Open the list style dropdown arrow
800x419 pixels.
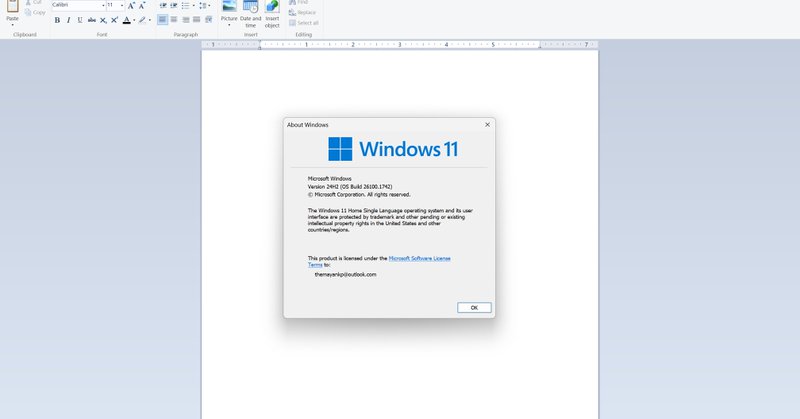pyautogui.click(x=193, y=6)
